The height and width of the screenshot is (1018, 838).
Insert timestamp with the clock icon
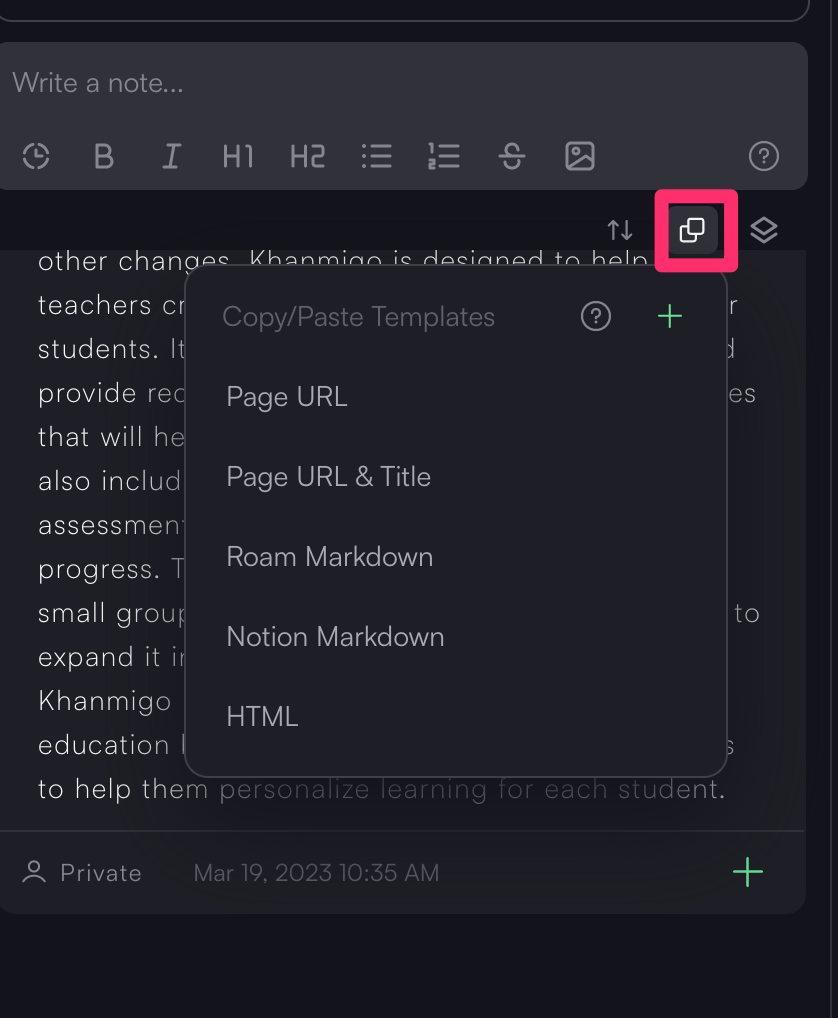coord(36,156)
